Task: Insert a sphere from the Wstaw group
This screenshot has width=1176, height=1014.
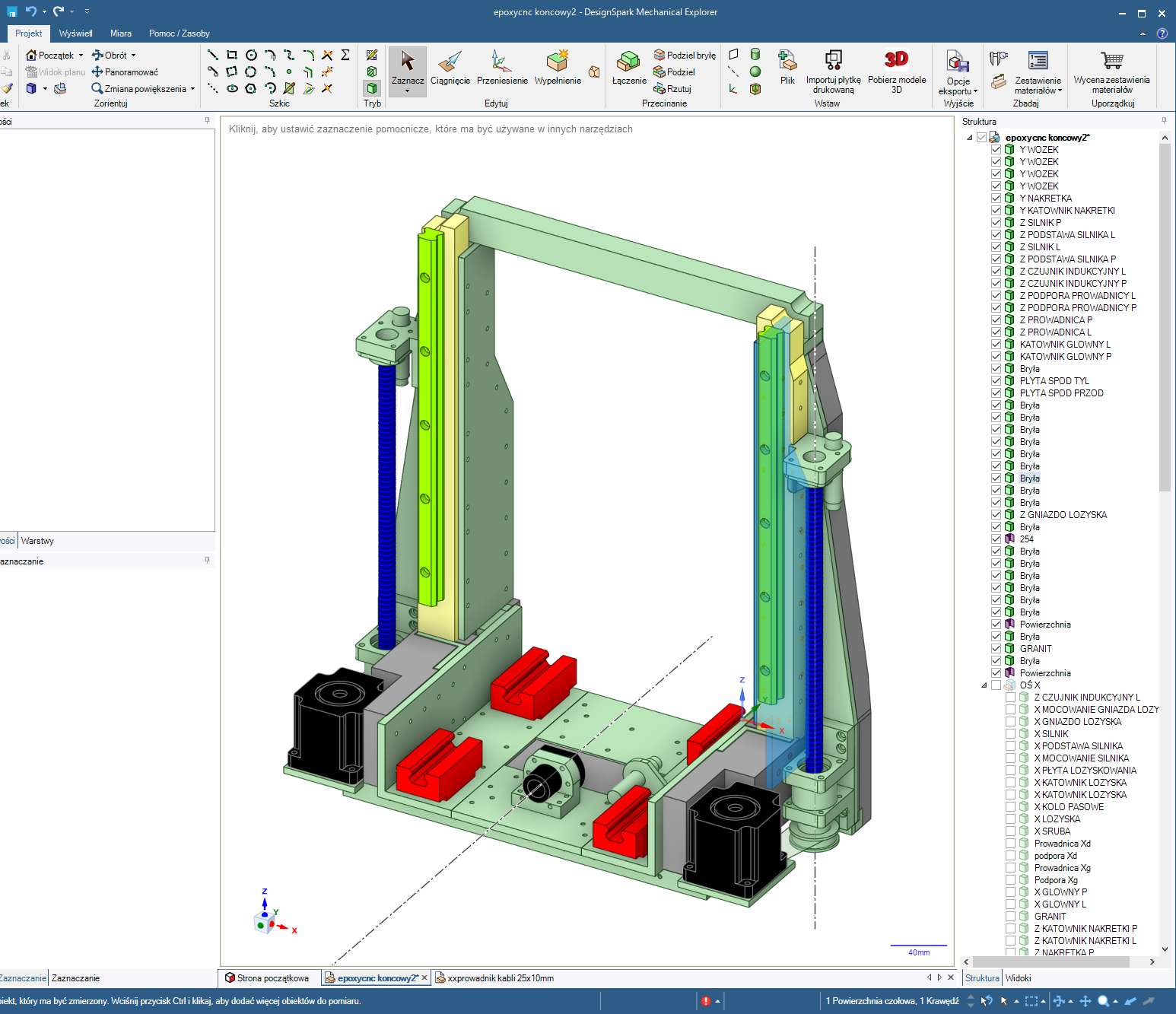Action: pyautogui.click(x=755, y=72)
